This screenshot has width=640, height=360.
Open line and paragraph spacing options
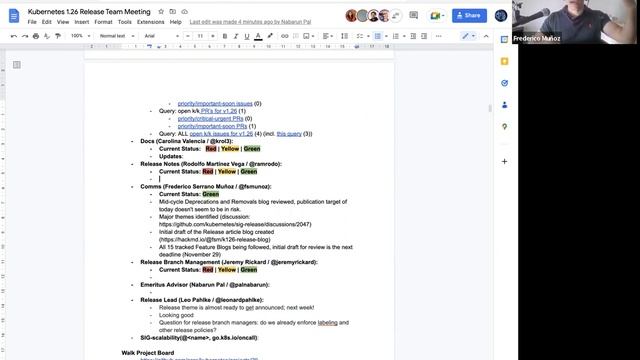344,36
